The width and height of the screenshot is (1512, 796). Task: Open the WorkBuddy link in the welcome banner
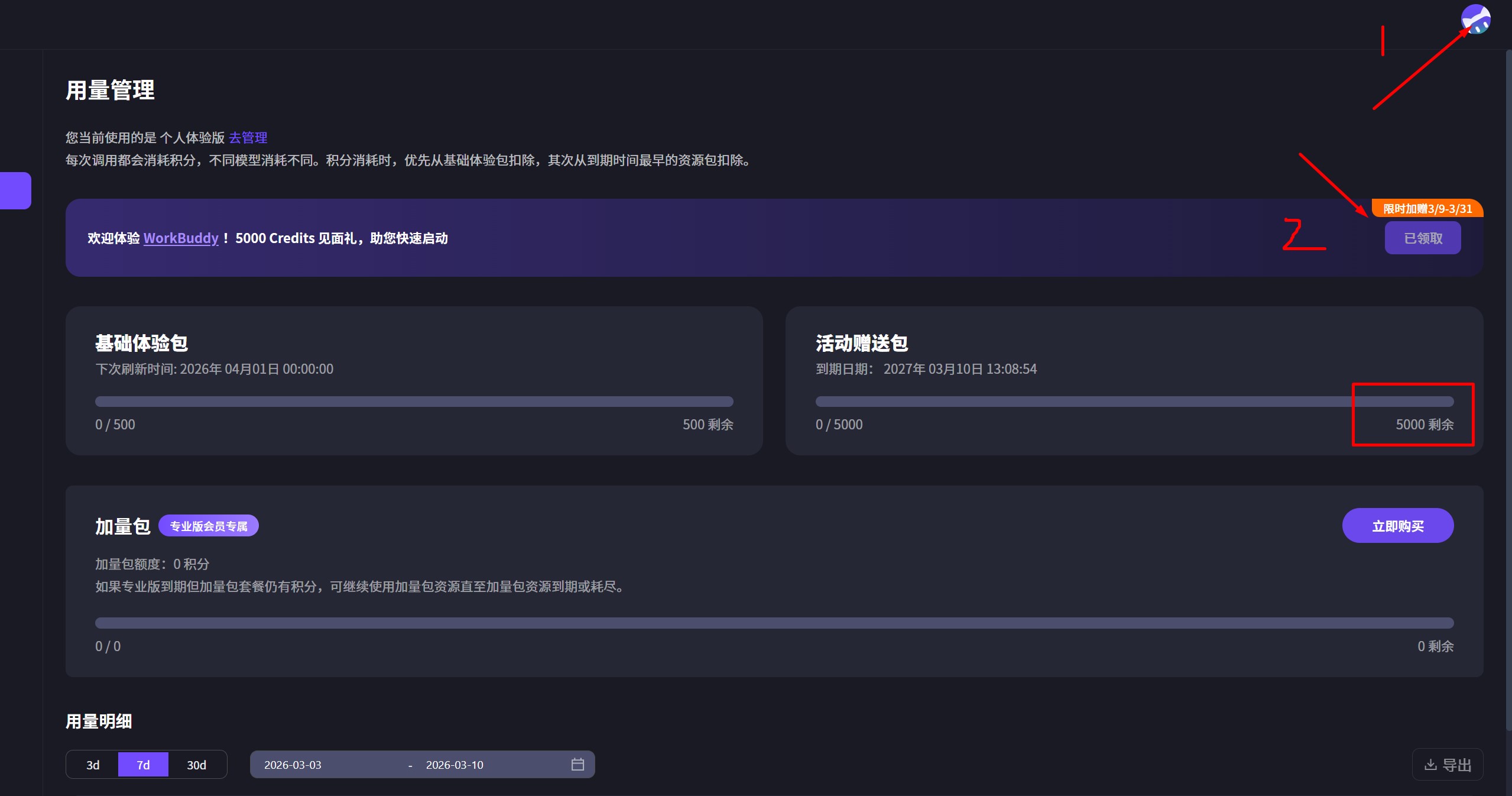180,238
